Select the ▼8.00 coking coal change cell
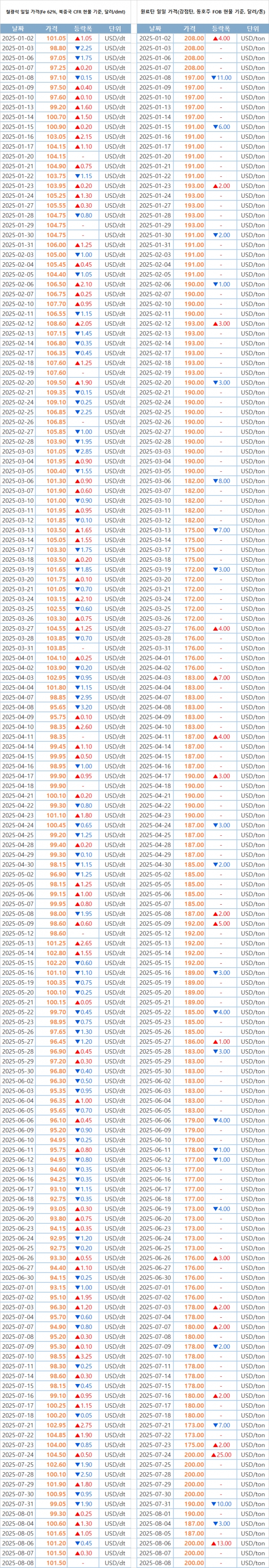The image size is (269, 1568). click(221, 481)
